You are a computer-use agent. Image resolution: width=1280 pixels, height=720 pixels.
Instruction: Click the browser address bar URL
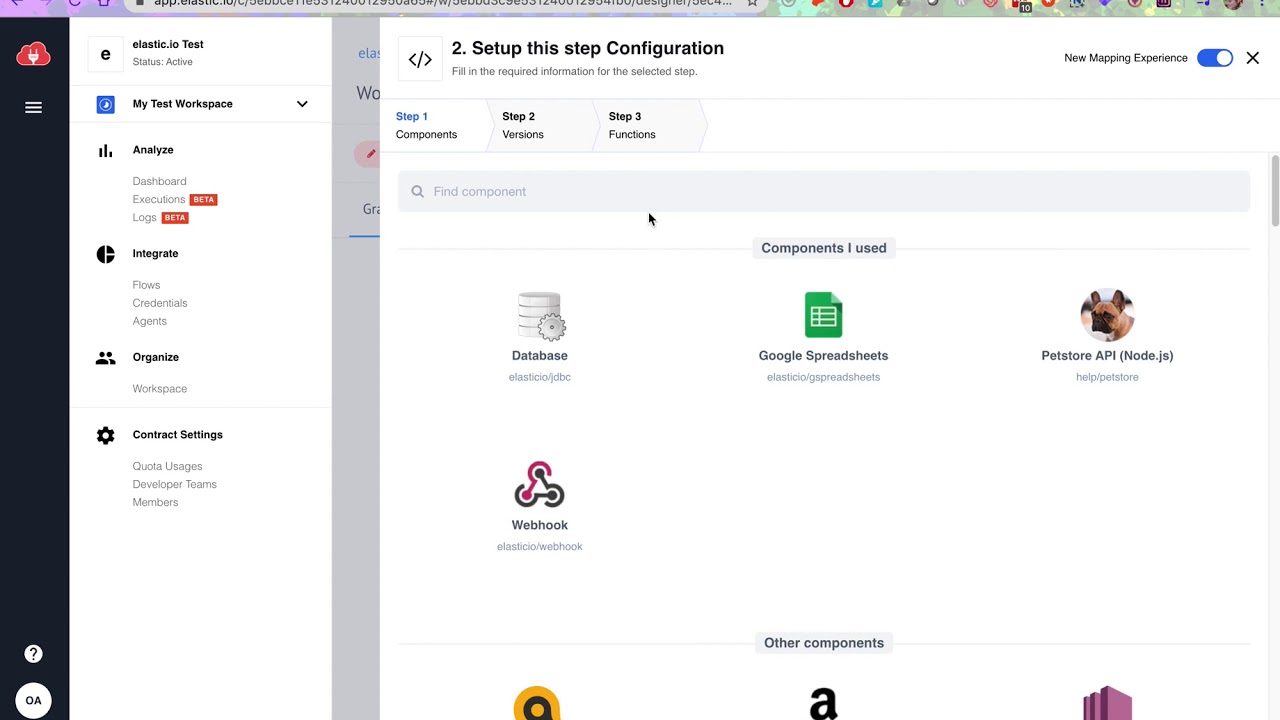[x=441, y=3]
